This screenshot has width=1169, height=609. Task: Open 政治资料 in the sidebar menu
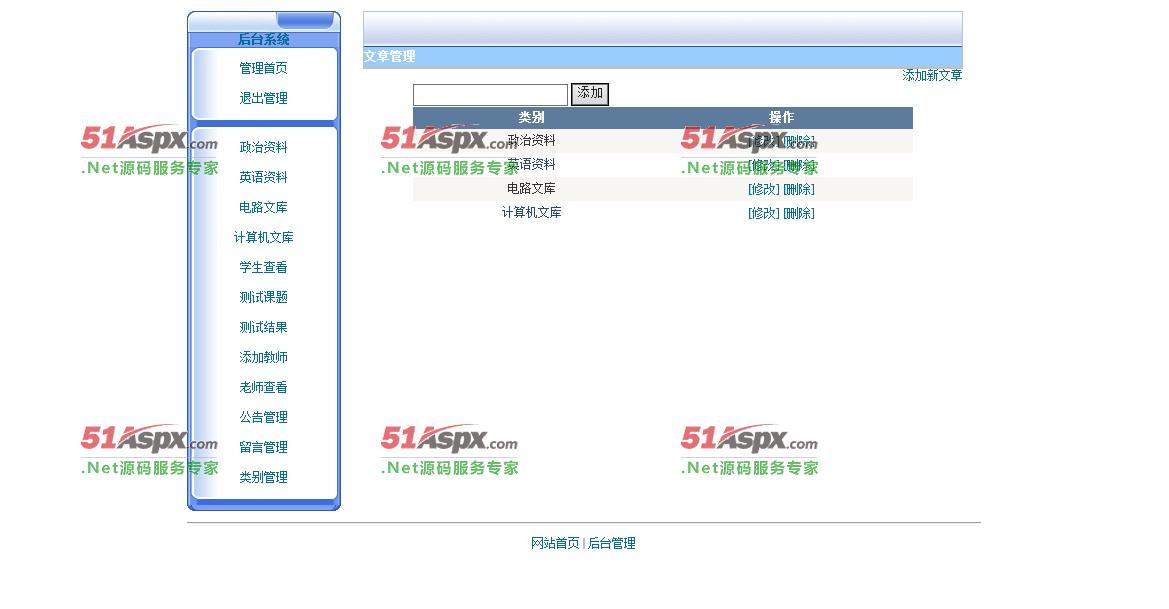pyautogui.click(x=263, y=148)
